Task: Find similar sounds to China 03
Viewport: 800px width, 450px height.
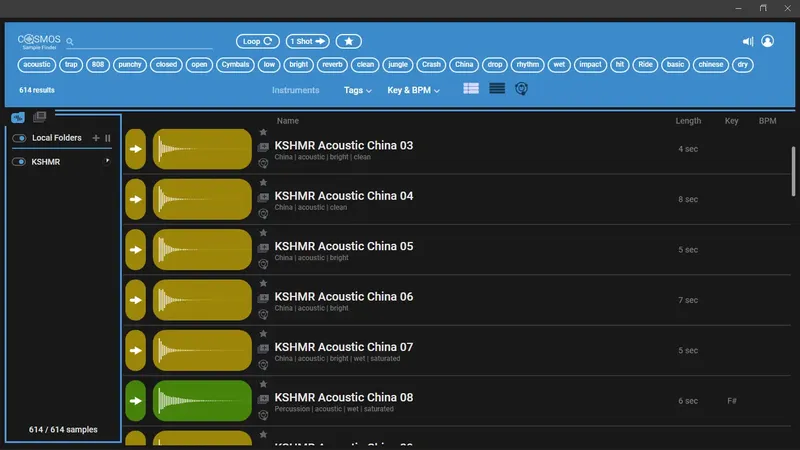Action: [263, 163]
